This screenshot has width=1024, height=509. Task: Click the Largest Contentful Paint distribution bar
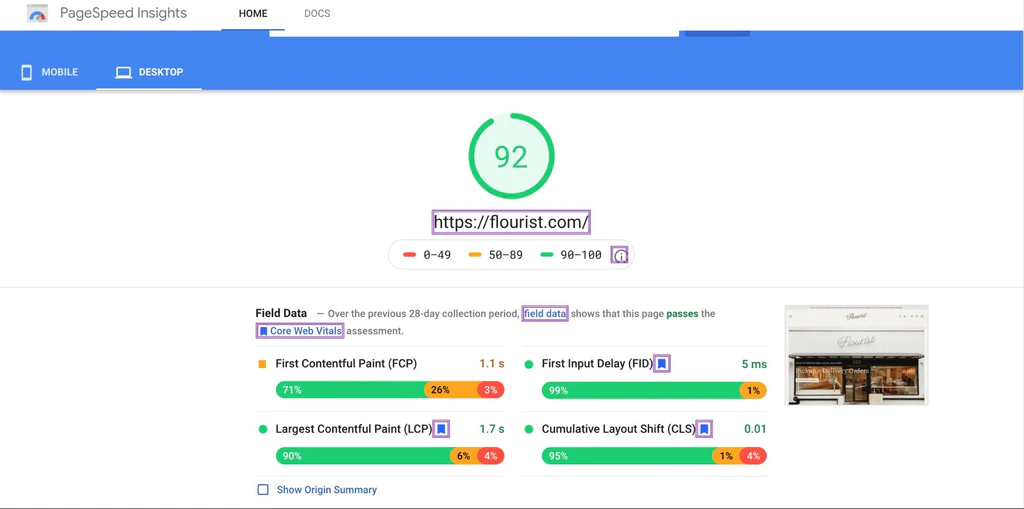point(390,456)
